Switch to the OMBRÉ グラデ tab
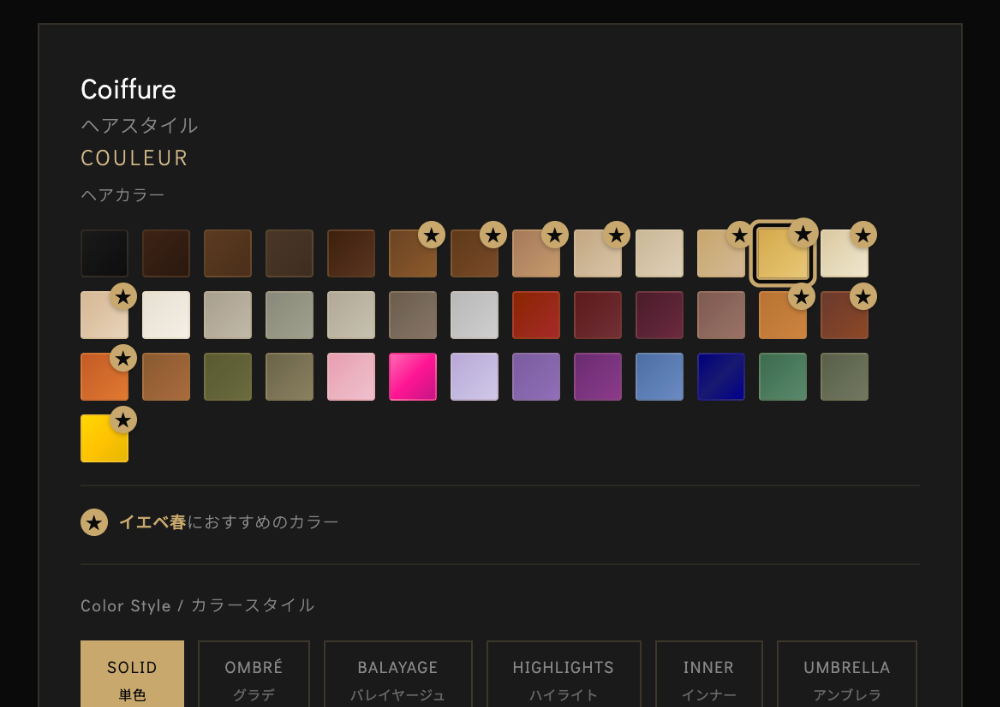 pos(253,674)
